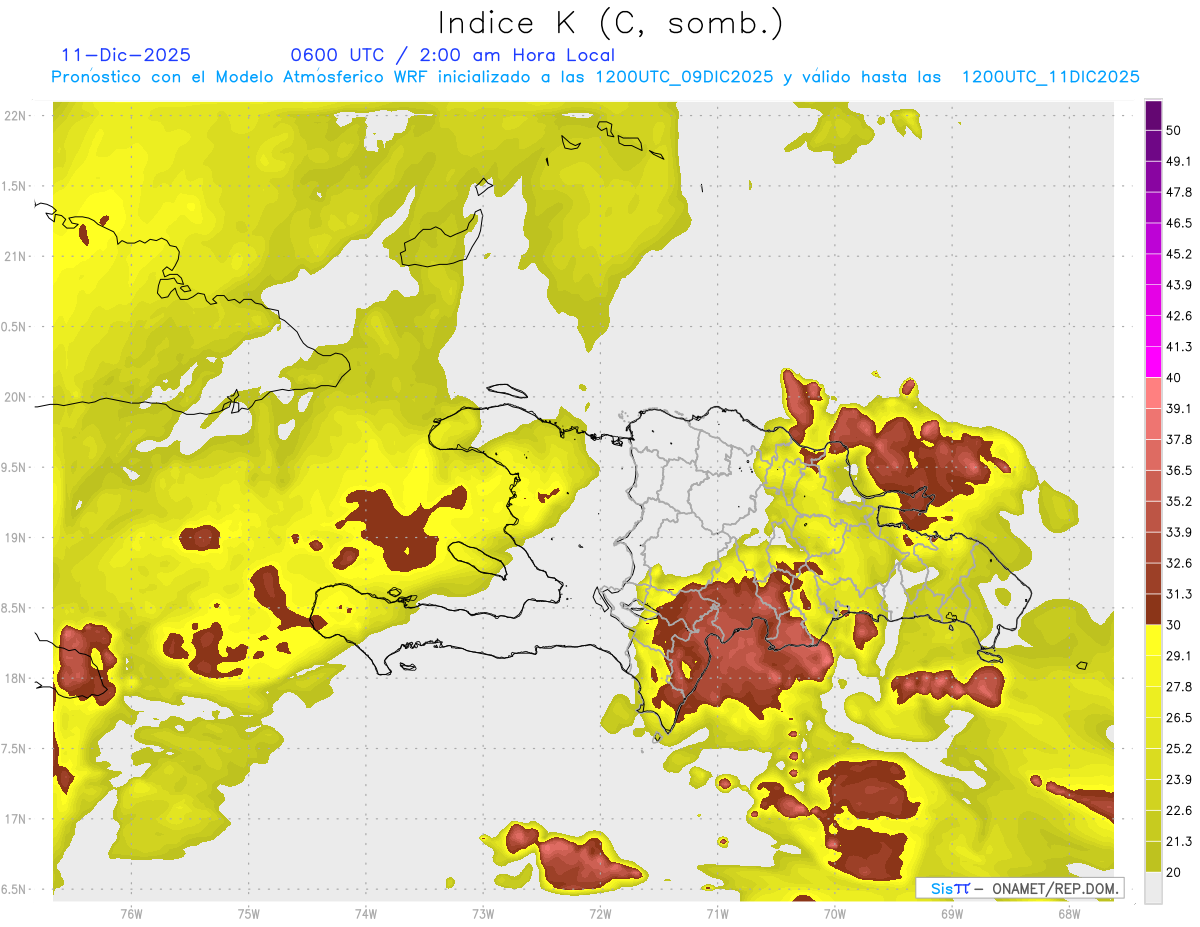Click the '18N' latitude label

pyautogui.click(x=17, y=679)
